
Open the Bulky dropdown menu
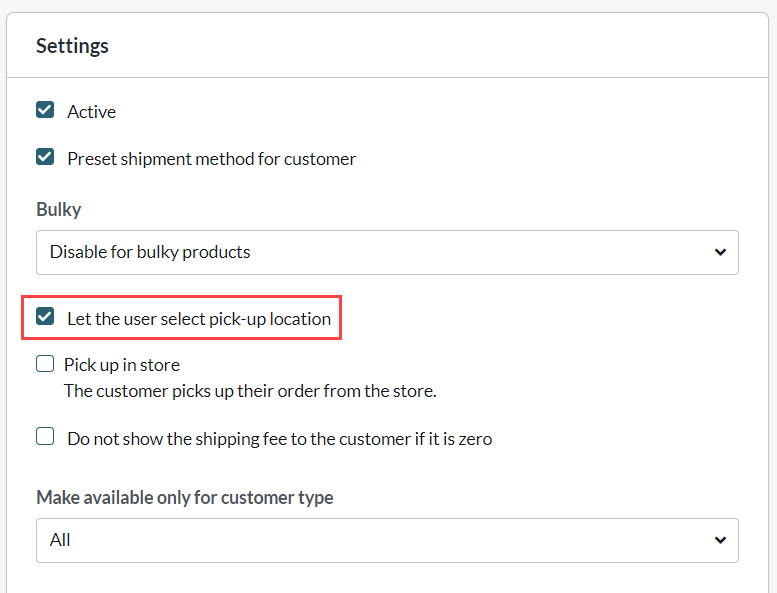tap(387, 252)
